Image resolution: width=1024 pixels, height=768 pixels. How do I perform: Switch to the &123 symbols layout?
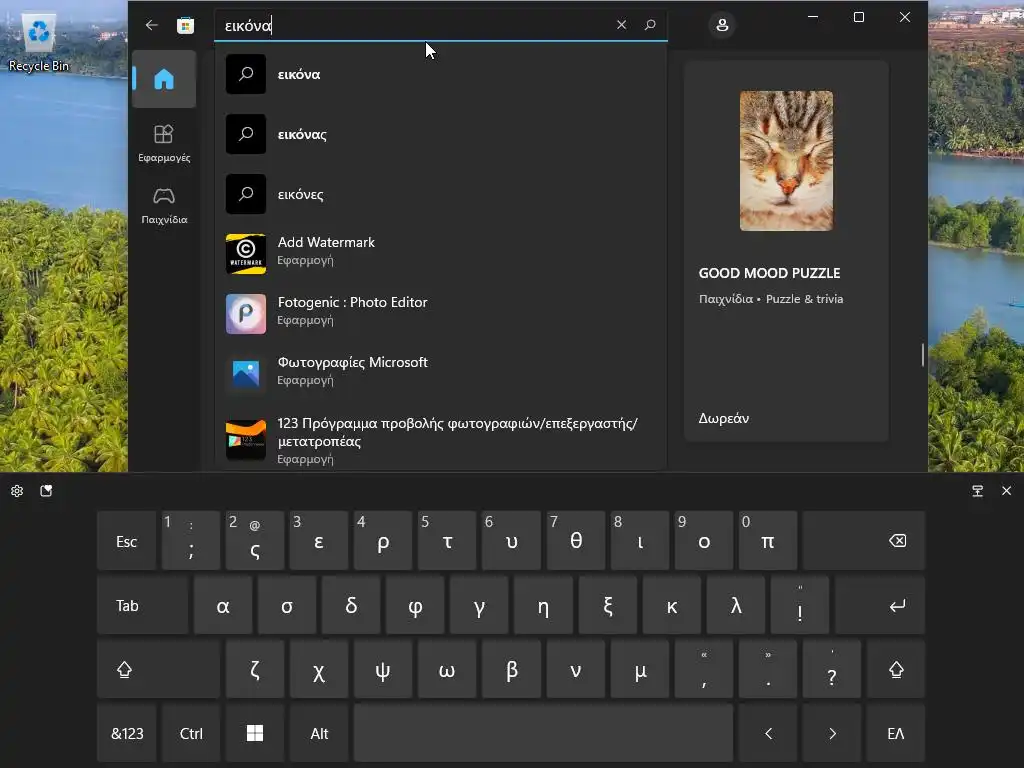point(127,733)
